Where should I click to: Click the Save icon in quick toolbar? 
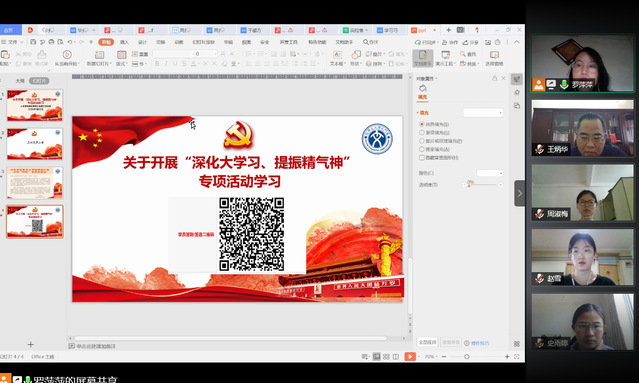pos(33,42)
